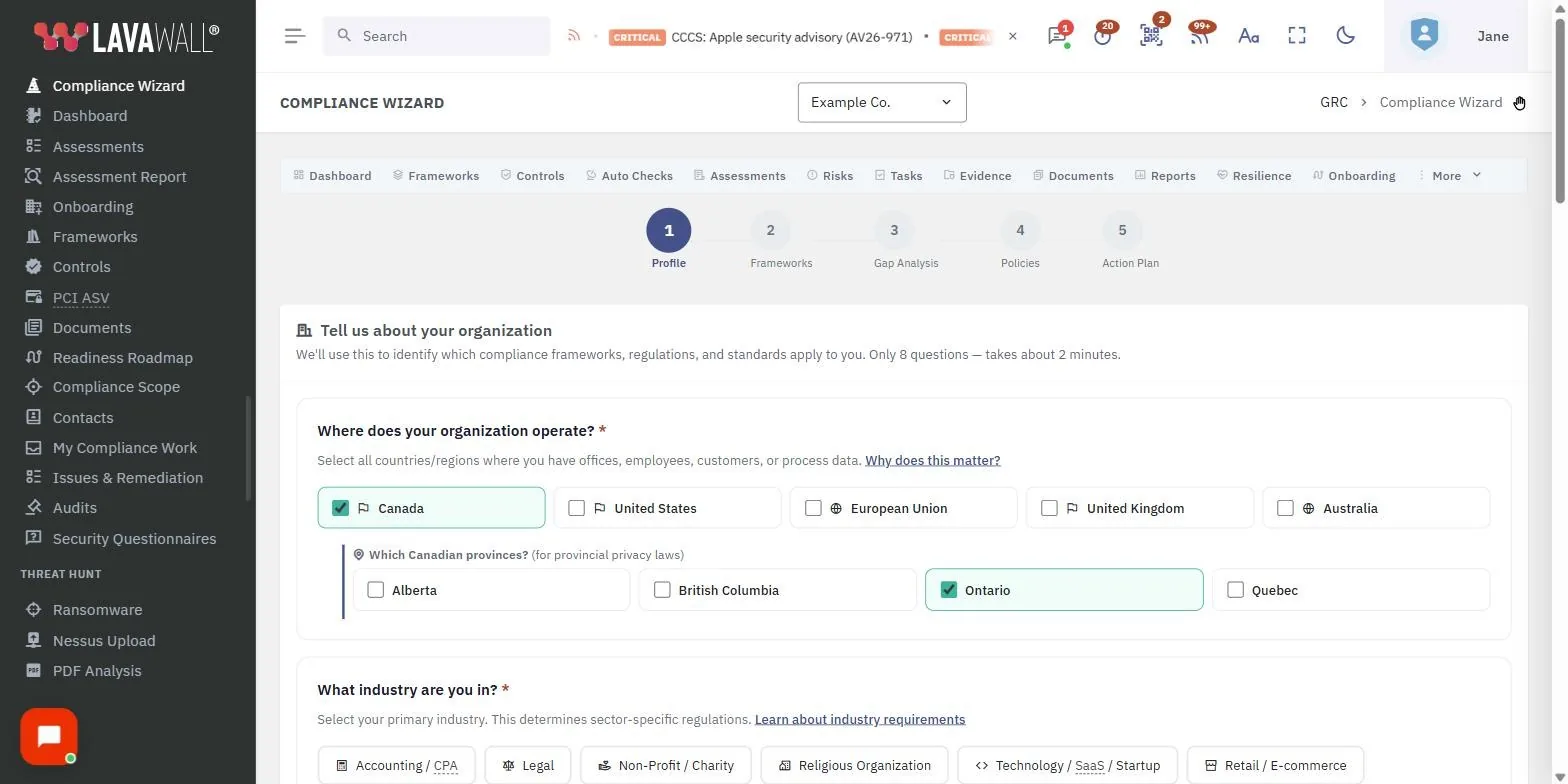This screenshot has height=784, width=1568.
Task: Open Readiness Roadmap in the sidebar
Action: 123,358
